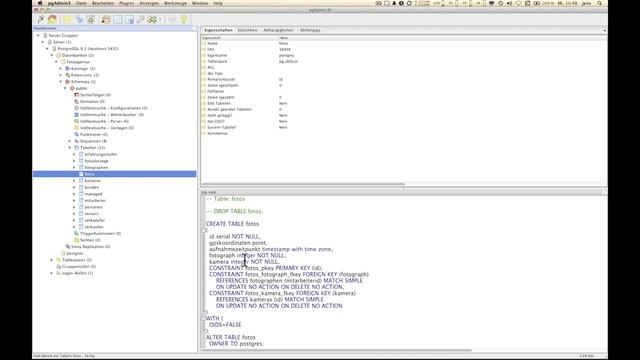
Task: Click the red Schemata node icon
Action: point(67,82)
